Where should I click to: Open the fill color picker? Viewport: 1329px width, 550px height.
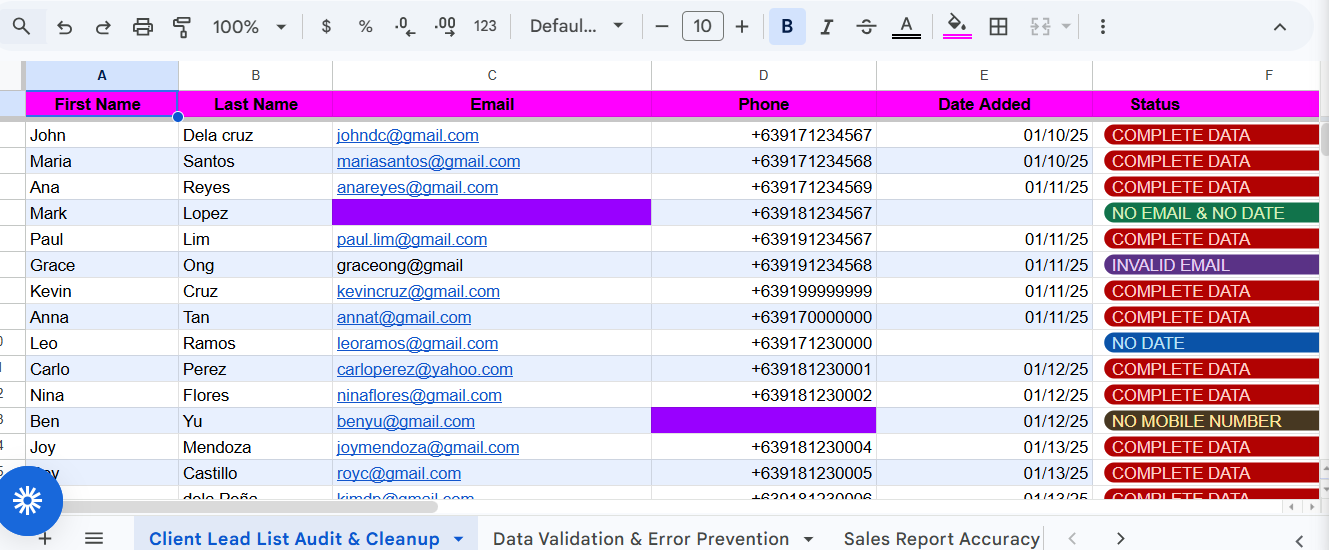957,27
